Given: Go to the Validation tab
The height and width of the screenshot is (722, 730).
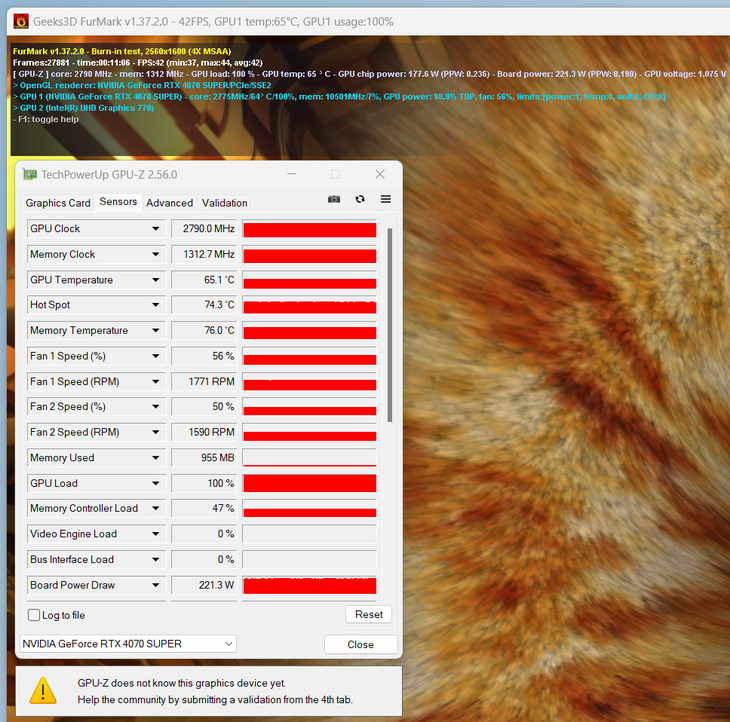Looking at the screenshot, I should [x=224, y=203].
